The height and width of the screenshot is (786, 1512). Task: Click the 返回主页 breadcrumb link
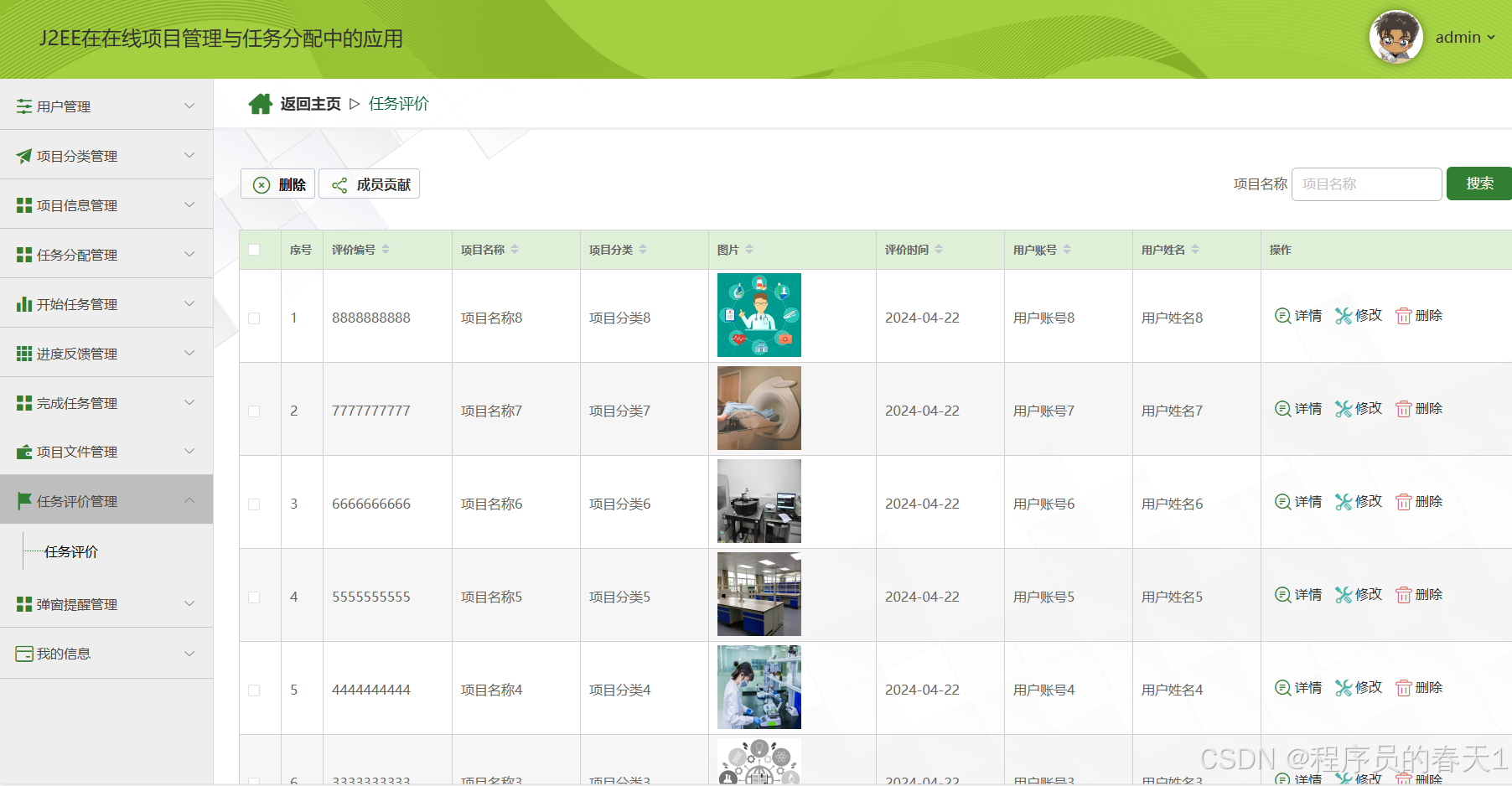point(310,104)
